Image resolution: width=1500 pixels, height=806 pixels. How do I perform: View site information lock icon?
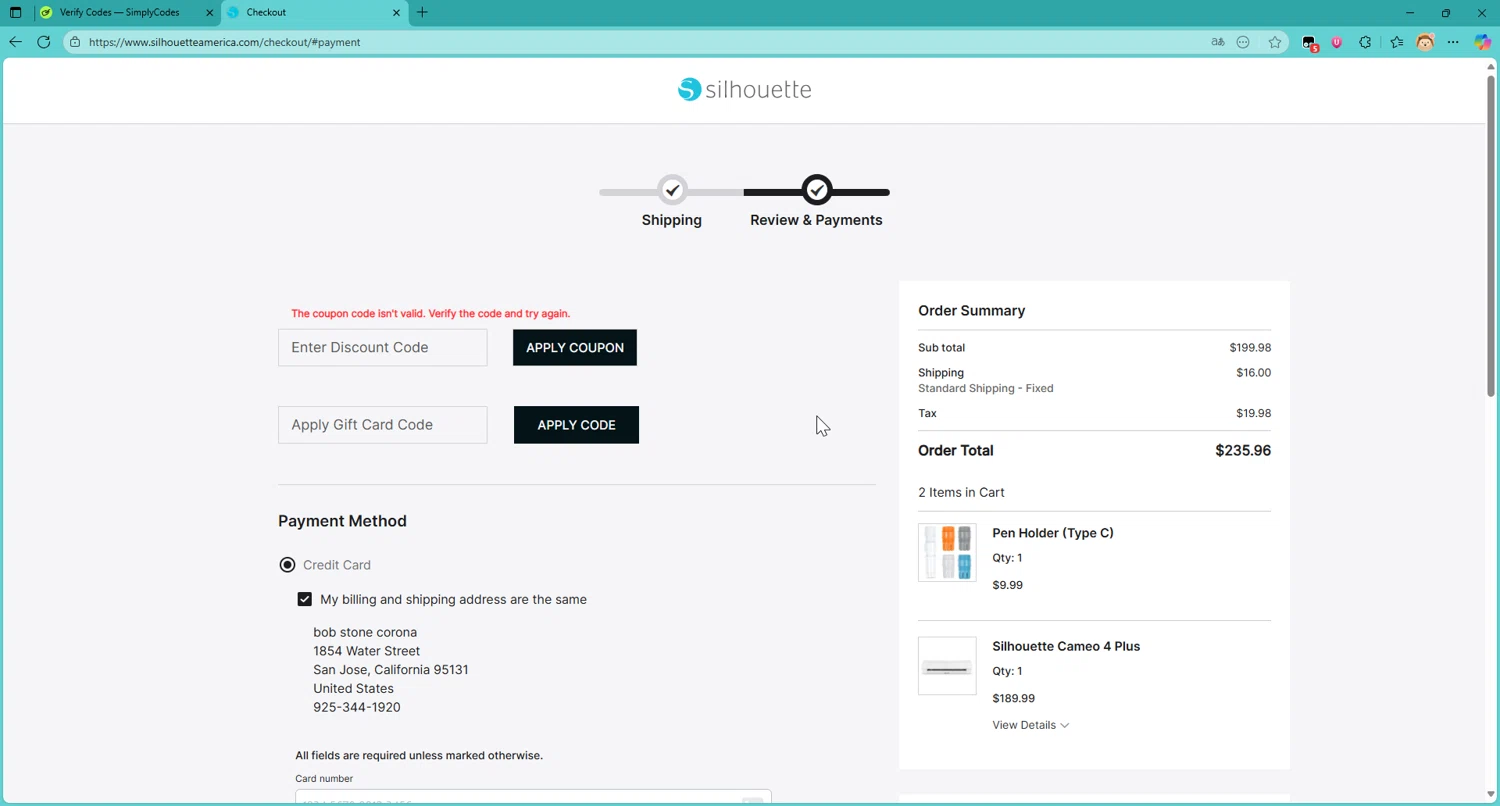point(75,42)
